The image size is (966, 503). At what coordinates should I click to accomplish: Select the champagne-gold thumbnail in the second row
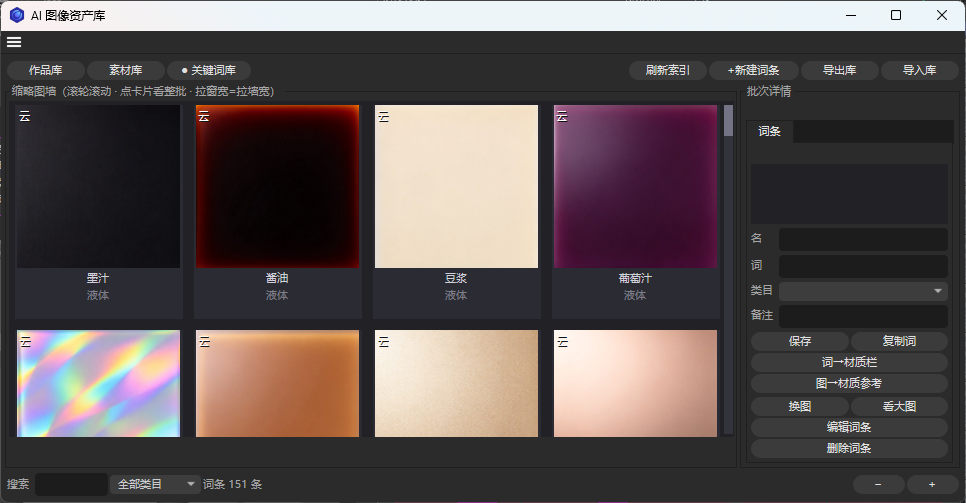point(457,383)
